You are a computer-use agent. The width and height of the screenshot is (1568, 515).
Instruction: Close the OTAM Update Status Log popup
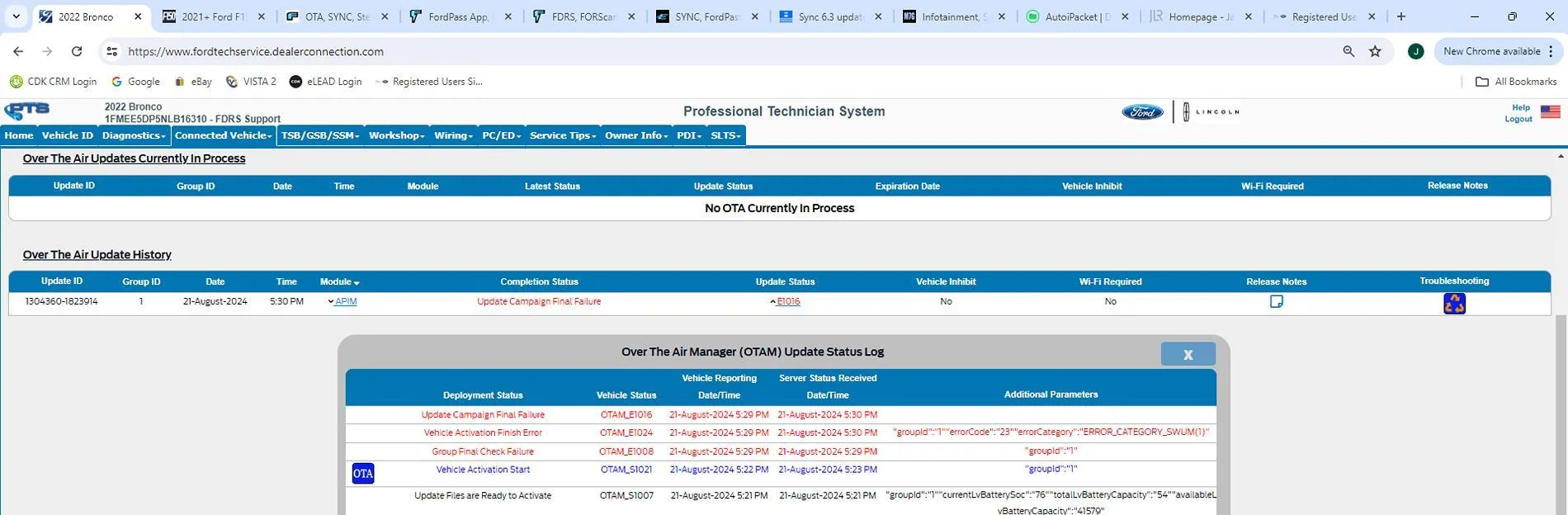pos(1188,354)
